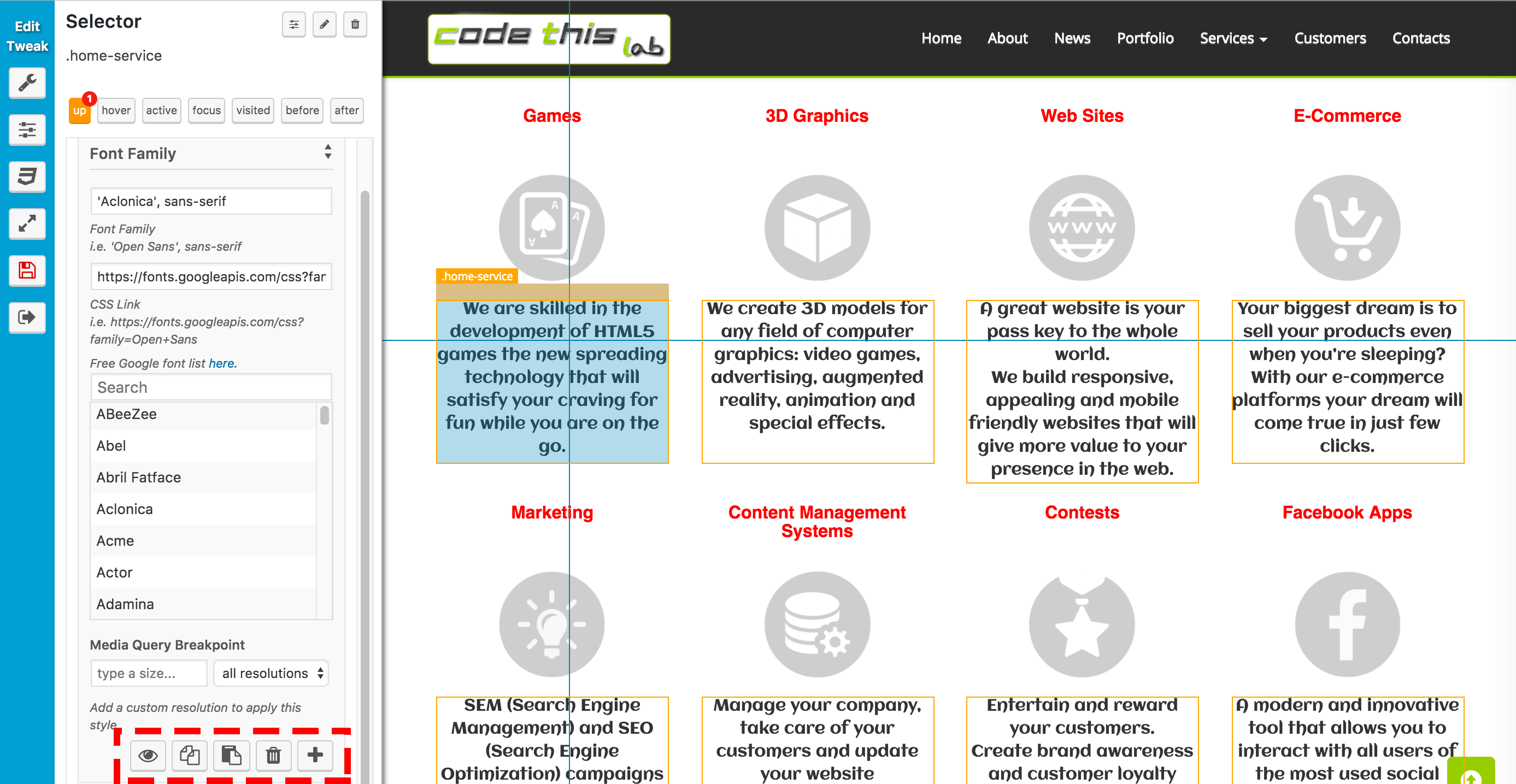This screenshot has width=1516, height=784.
Task: Select the CSS styles panel icon
Action: click(27, 175)
